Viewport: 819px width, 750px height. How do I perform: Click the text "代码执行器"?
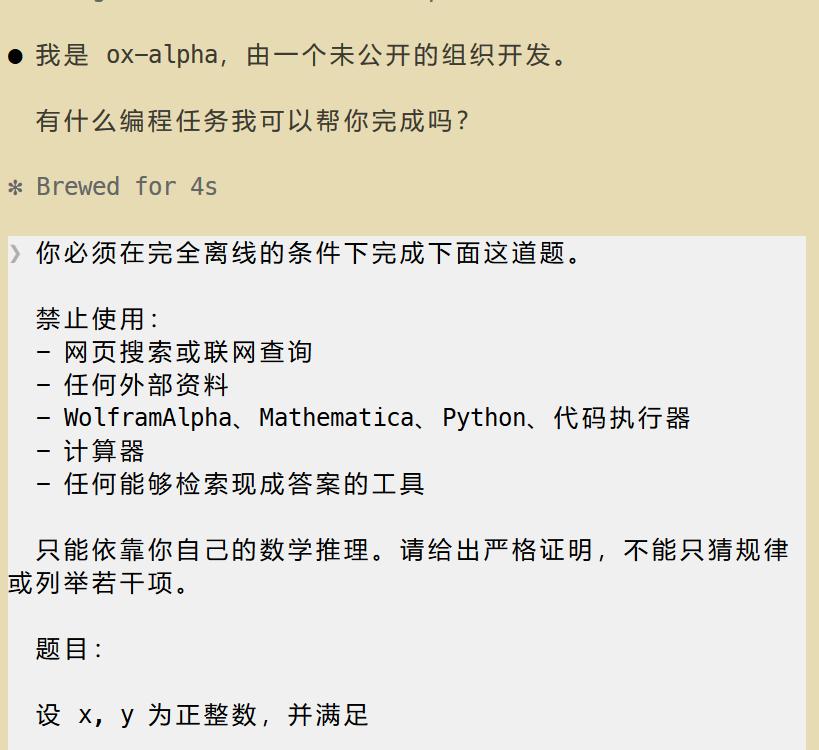pos(622,418)
